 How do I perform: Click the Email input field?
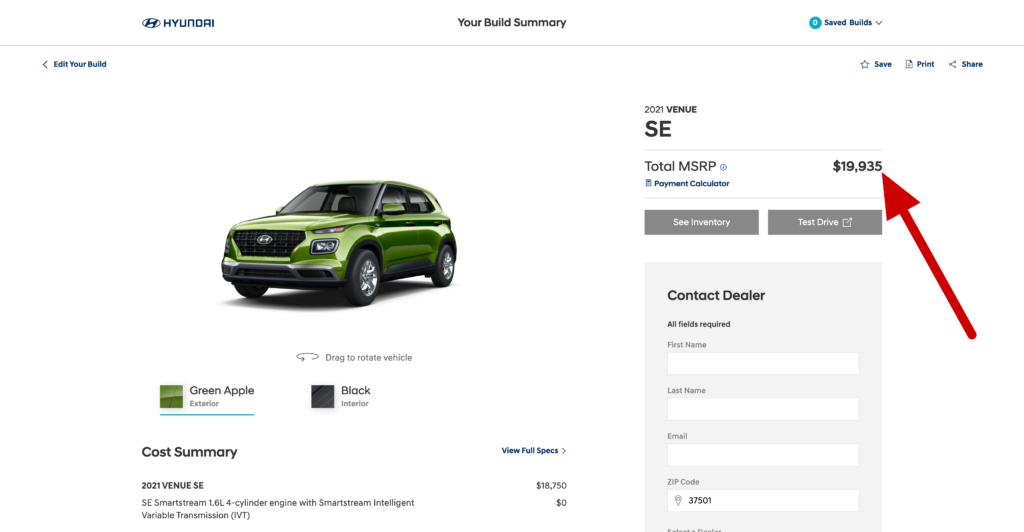coord(763,455)
